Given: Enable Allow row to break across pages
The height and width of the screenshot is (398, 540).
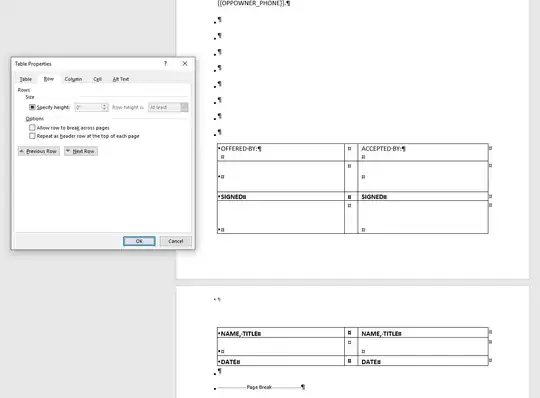Looking at the screenshot, I should tap(32, 128).
